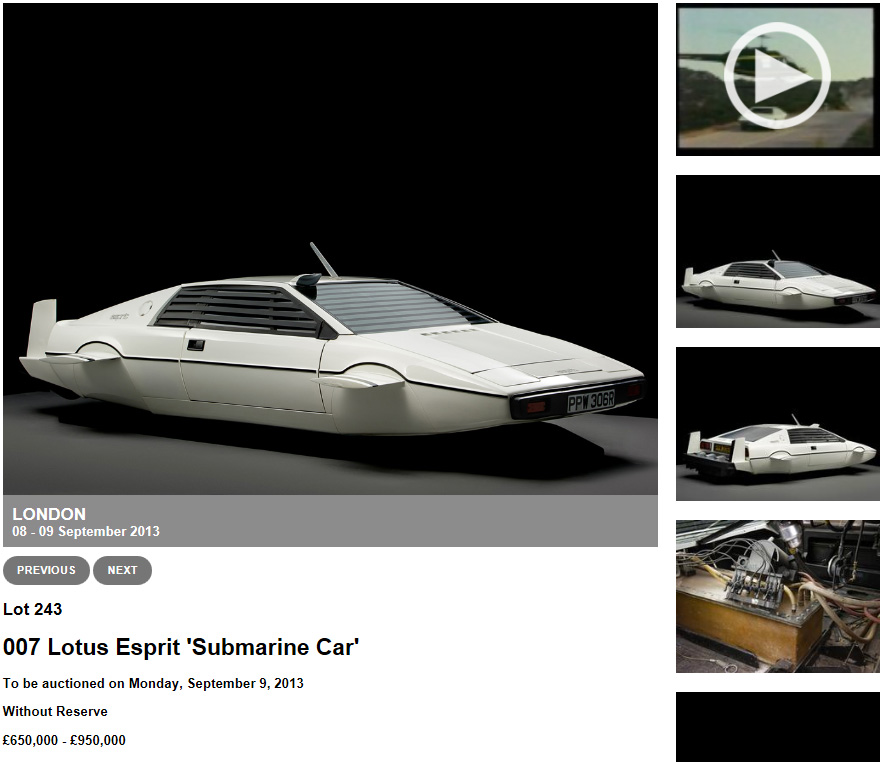Click the Lot 243 label
881x762 pixels.
pos(33,609)
